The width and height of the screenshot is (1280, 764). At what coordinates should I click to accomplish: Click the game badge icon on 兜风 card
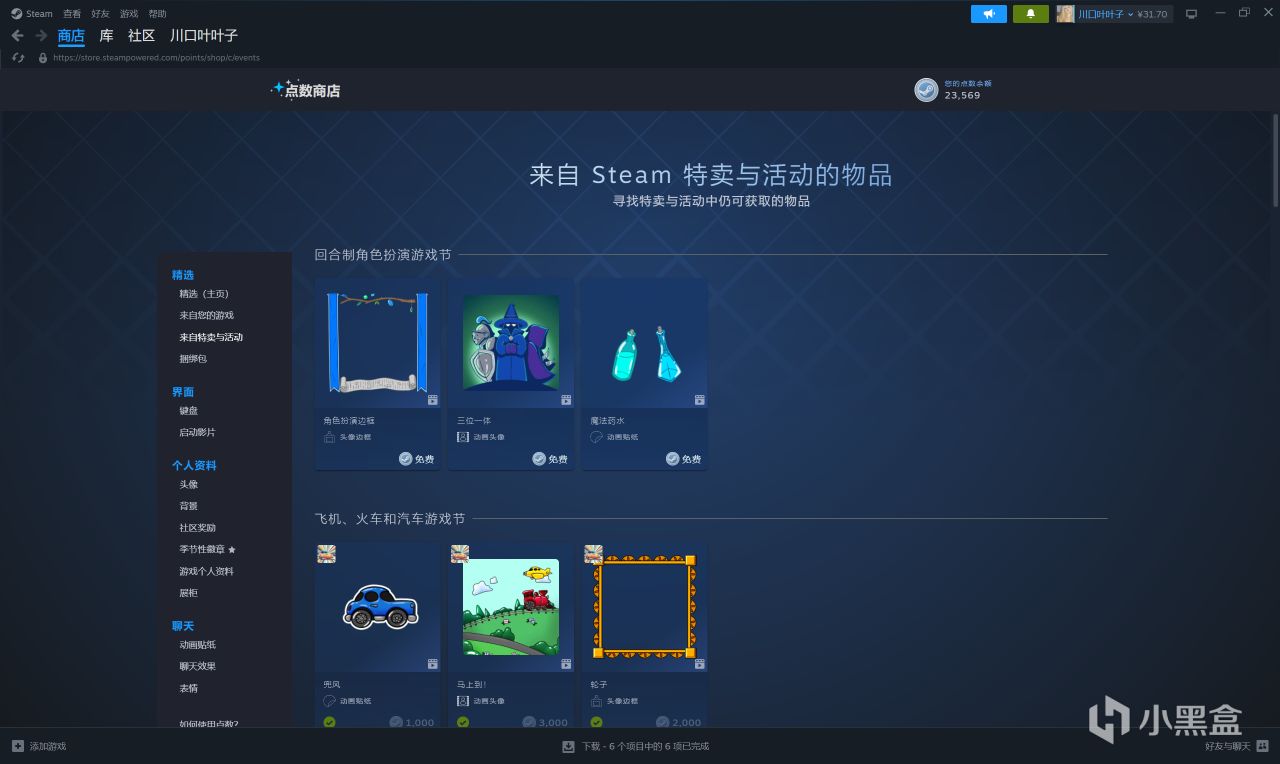click(326, 554)
